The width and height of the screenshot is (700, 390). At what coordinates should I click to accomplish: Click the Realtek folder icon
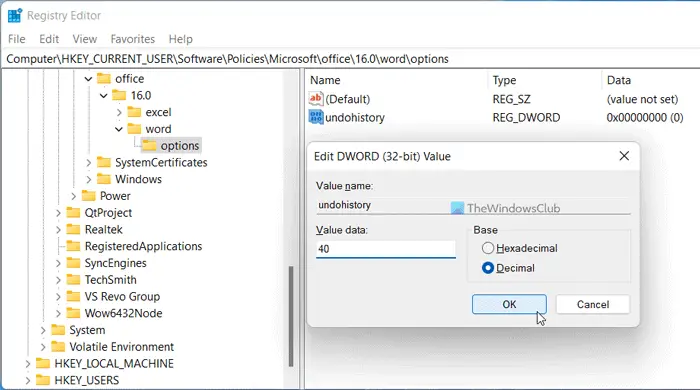pos(73,229)
